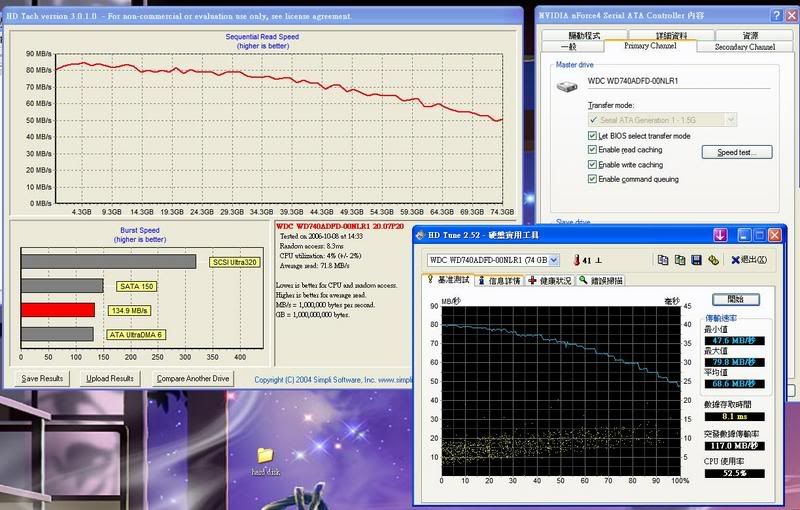The height and width of the screenshot is (510, 800).
Task: Click the CPU utilization 4% result line
Action: [320, 256]
